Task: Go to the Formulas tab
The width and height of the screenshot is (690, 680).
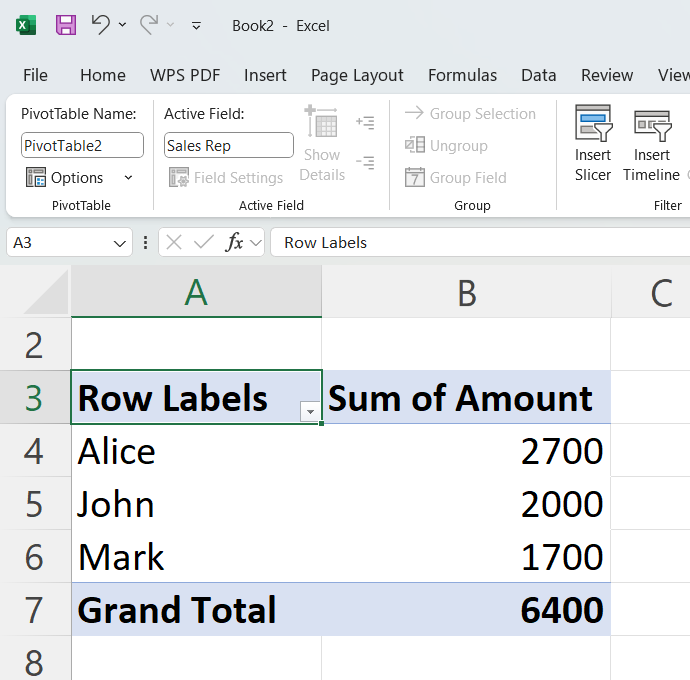Action: (462, 75)
